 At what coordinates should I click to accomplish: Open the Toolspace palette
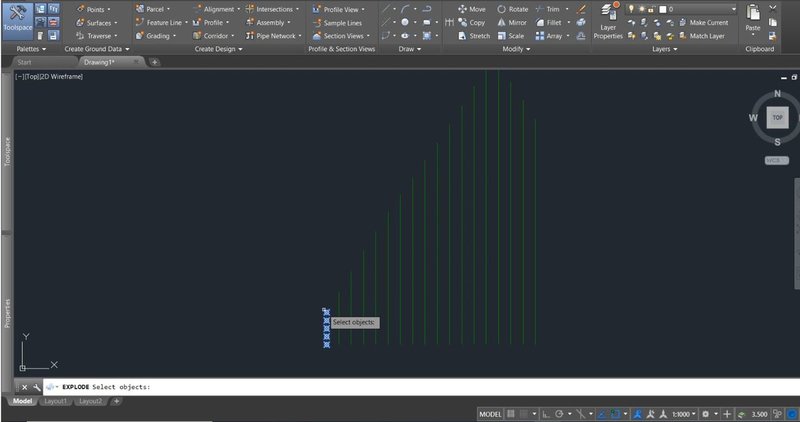point(17,21)
